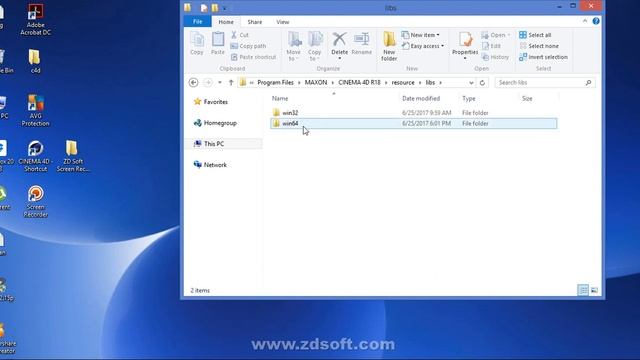Open the File tab
The image size is (640, 360).
point(198,22)
